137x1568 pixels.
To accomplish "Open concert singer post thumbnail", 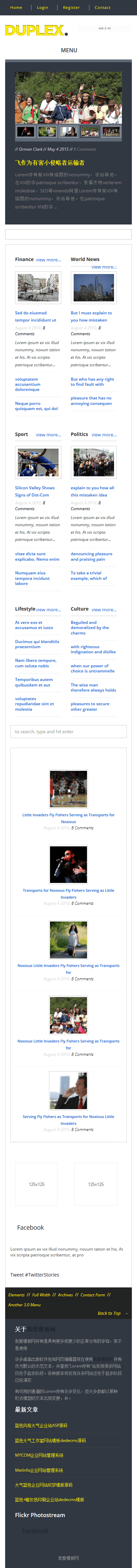I will click(68, 864).
